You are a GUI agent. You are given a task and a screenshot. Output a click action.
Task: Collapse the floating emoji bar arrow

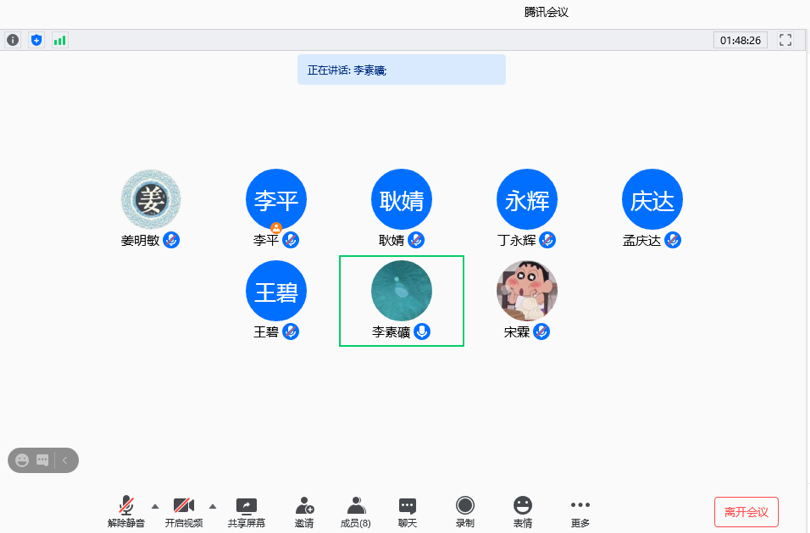click(65, 460)
